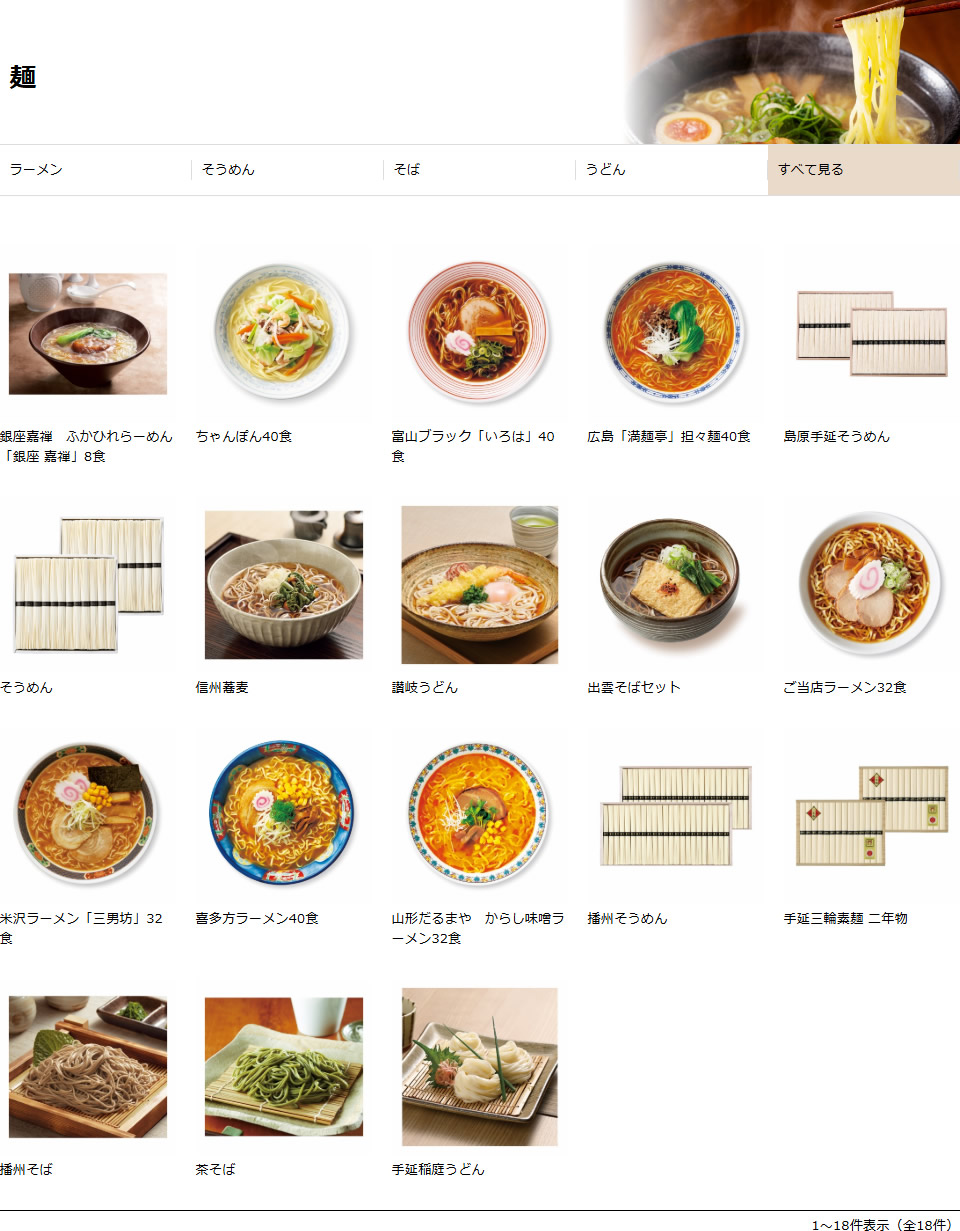Open the 島原手延そうめん box photo
This screenshot has width=960, height=1231.
coord(871,333)
